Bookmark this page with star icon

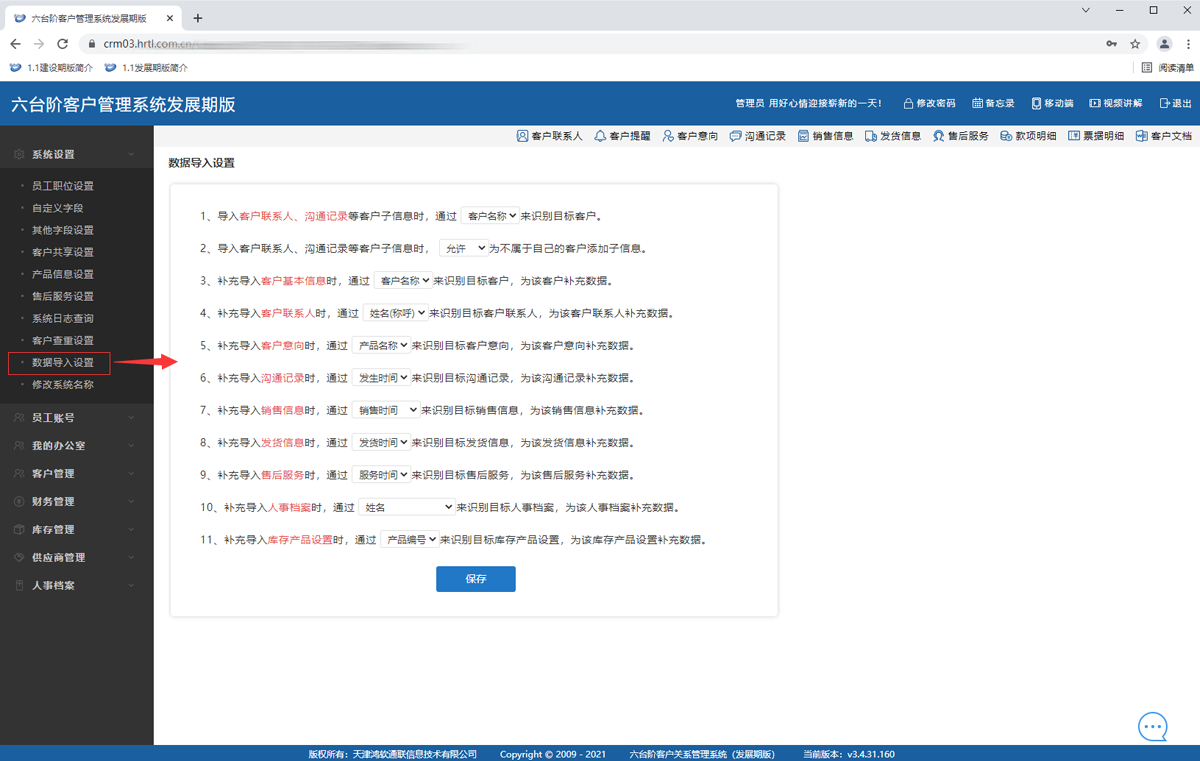pos(1135,44)
